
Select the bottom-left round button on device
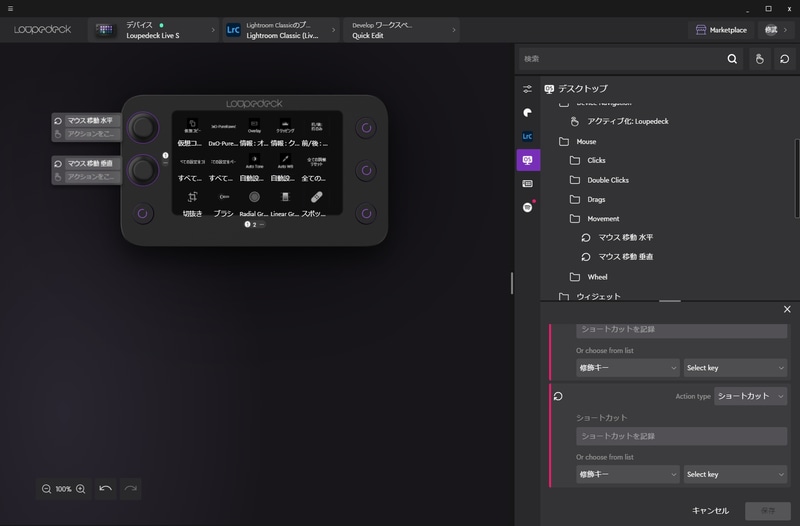click(x=142, y=213)
